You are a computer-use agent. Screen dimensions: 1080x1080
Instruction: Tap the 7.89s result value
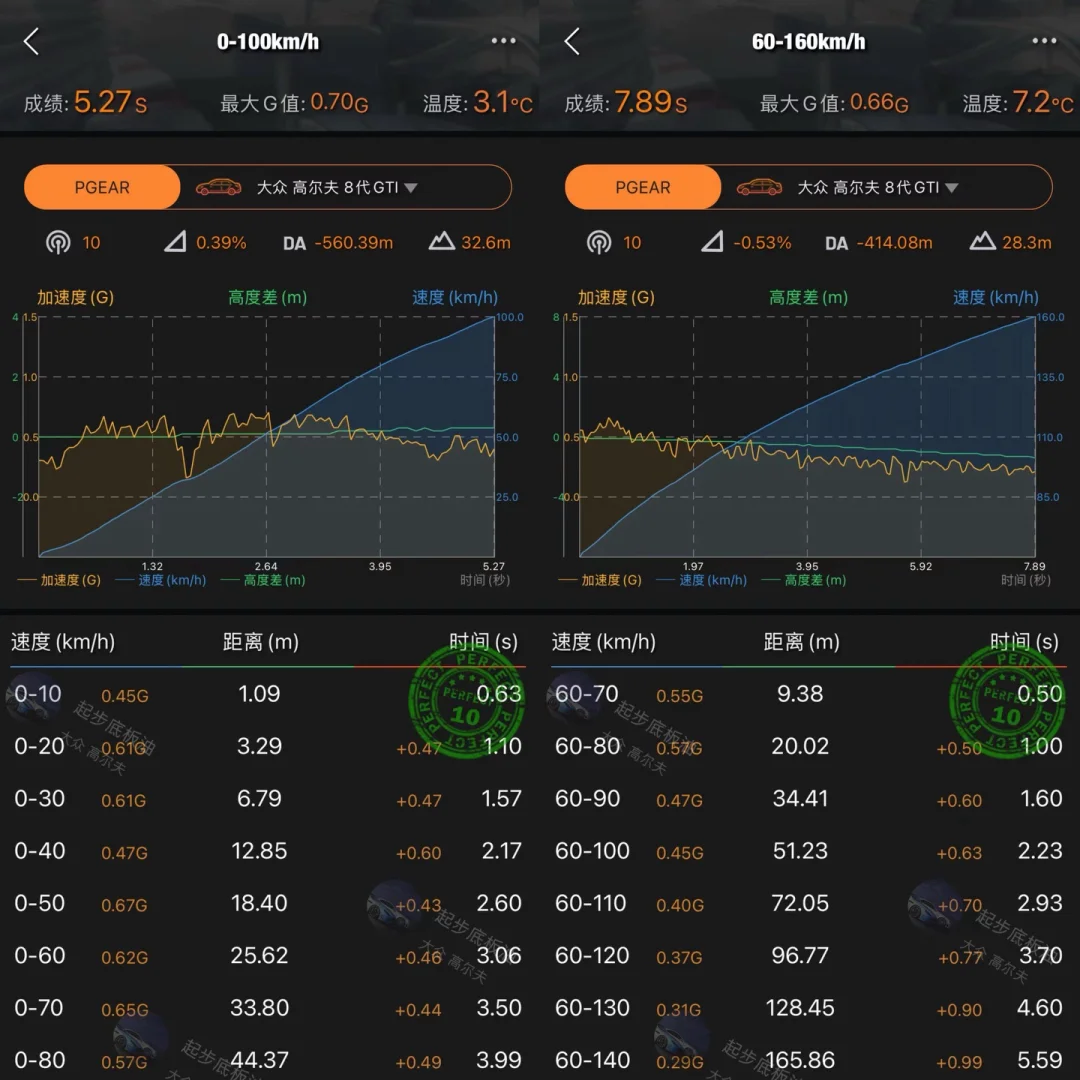pyautogui.click(x=651, y=102)
